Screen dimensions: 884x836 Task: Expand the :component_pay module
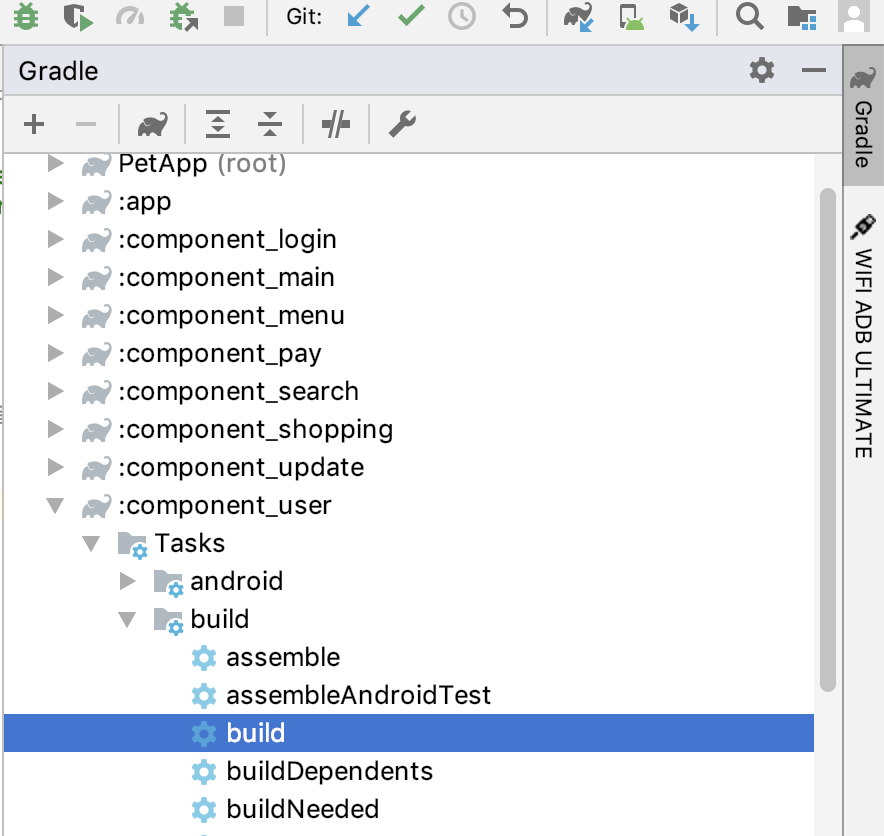tap(55, 353)
